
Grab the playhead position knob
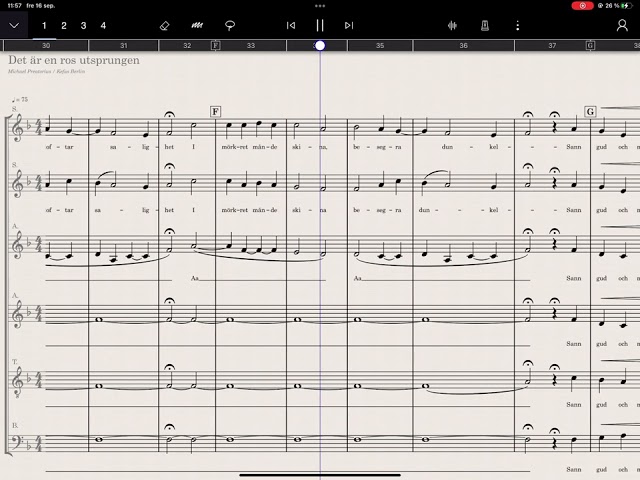click(320, 45)
